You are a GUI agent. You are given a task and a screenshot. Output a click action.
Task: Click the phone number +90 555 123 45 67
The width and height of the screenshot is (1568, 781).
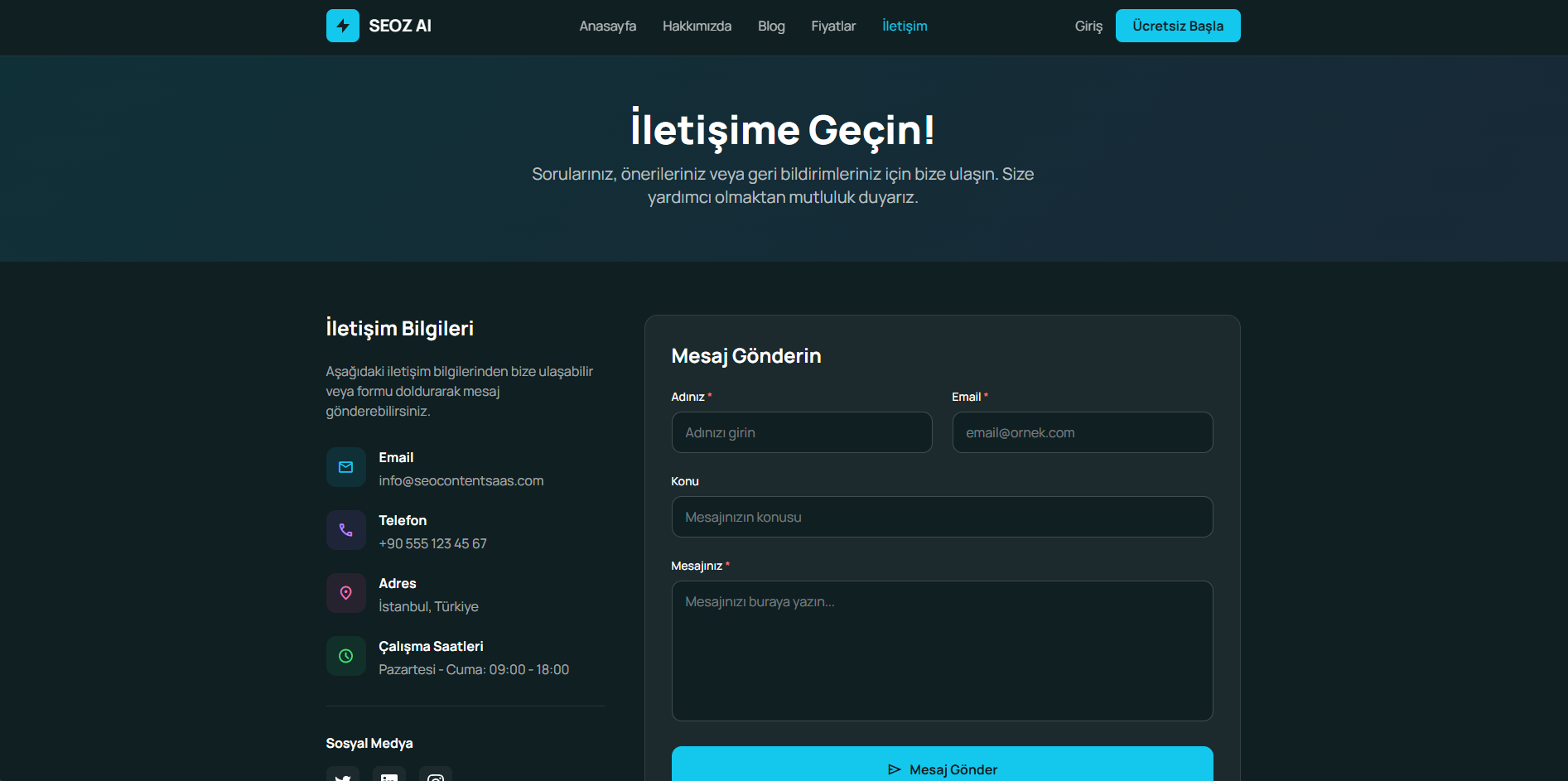(432, 543)
